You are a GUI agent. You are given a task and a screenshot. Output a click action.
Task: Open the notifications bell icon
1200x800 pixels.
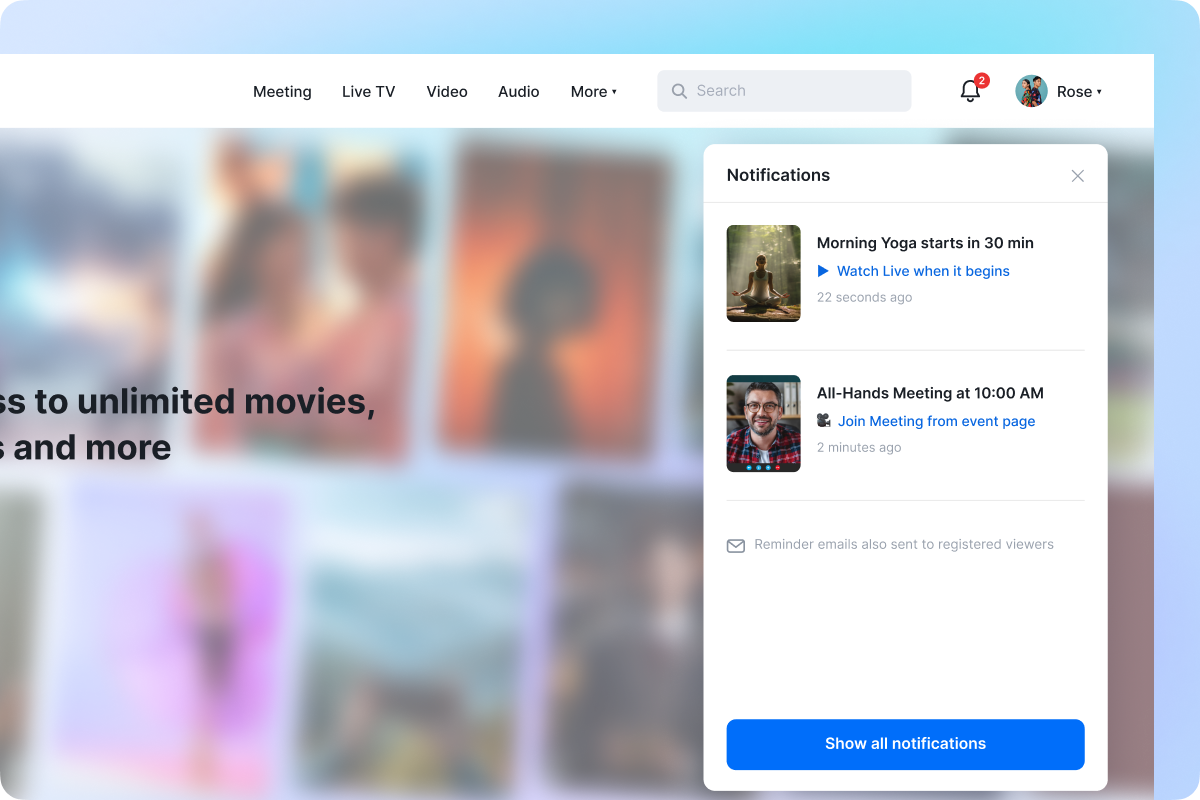click(x=970, y=91)
